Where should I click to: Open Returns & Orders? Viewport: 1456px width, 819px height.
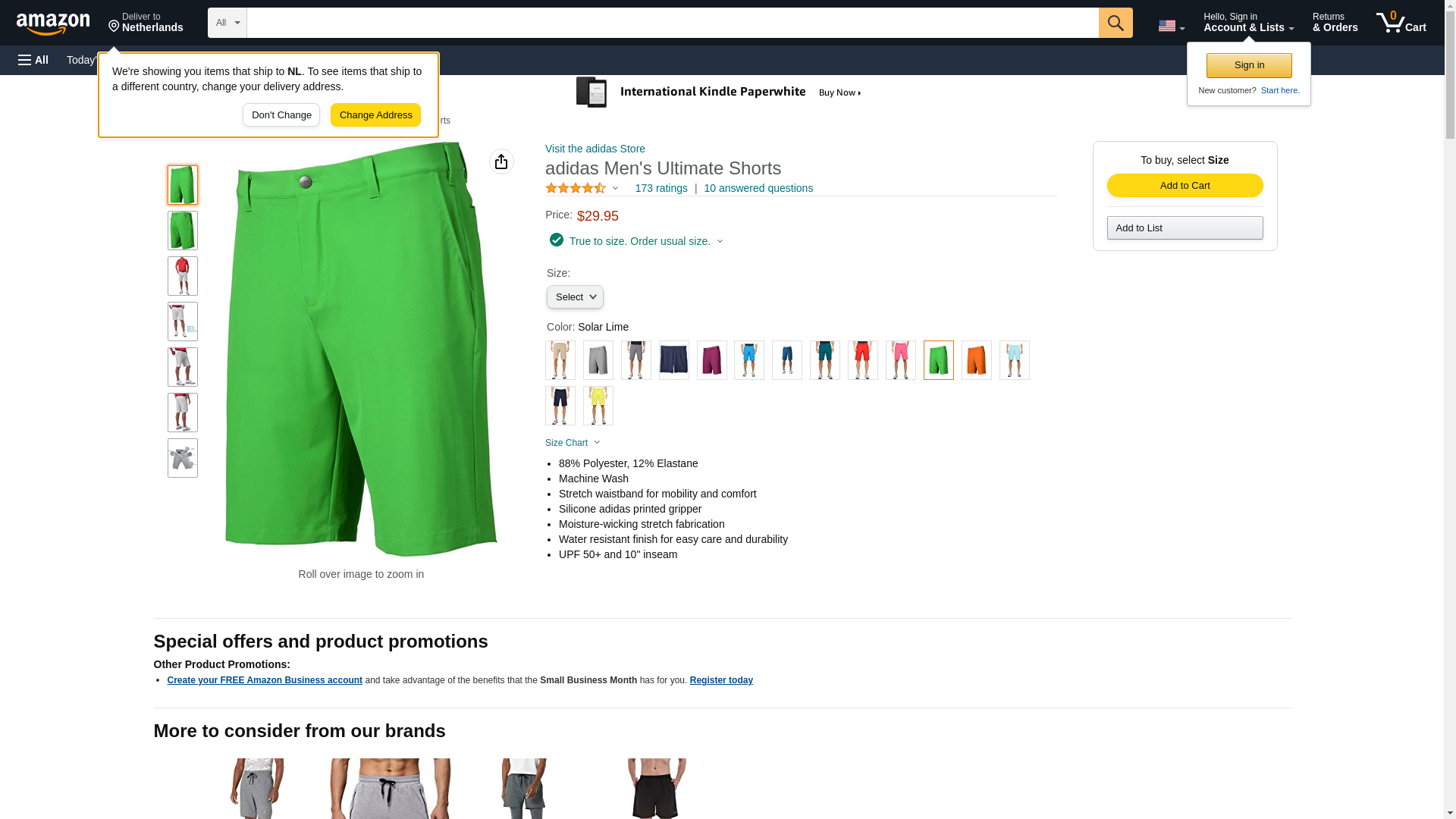[x=1335, y=23]
